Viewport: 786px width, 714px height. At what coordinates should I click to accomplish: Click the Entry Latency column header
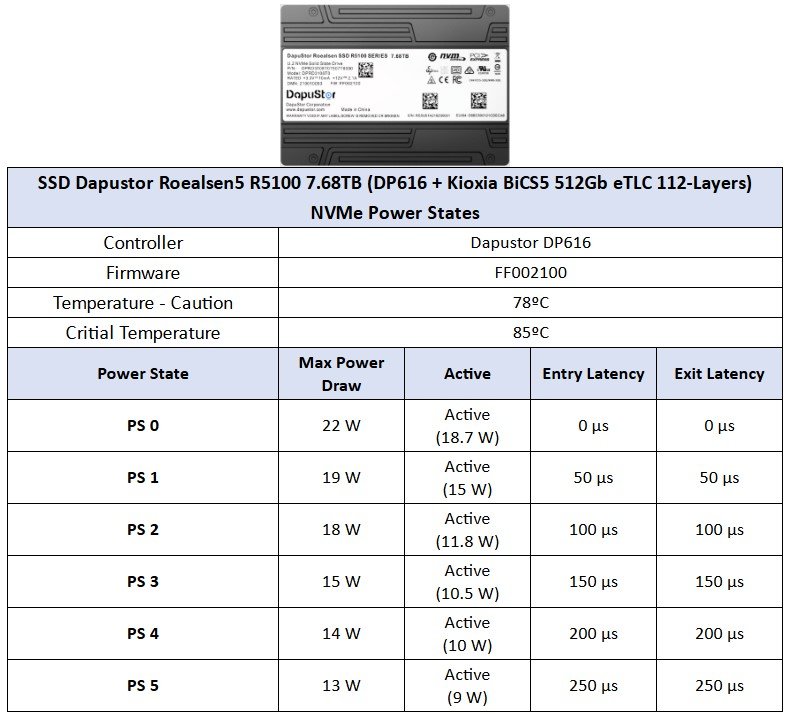point(593,373)
